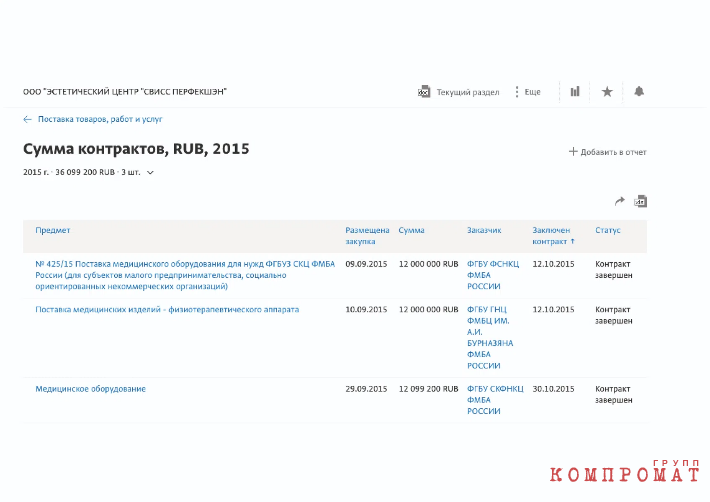The width and height of the screenshot is (710, 502).
Task: Click the notification bell icon
Action: click(639, 91)
